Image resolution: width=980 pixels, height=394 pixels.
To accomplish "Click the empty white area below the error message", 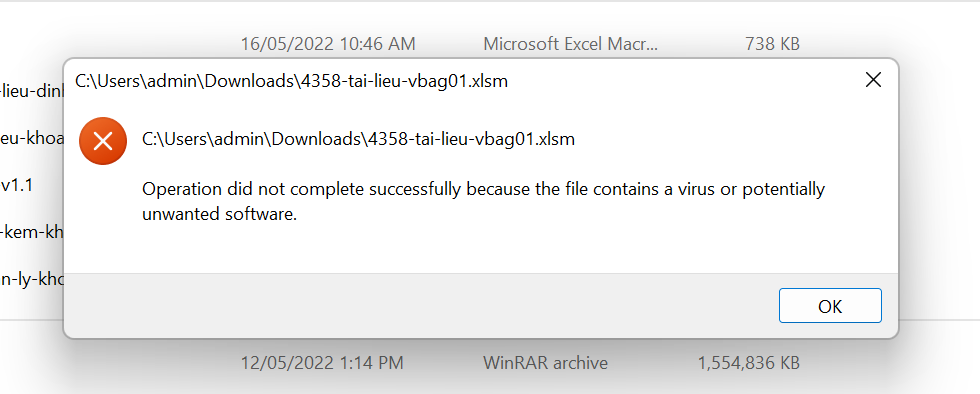I will pyautogui.click(x=481, y=249).
